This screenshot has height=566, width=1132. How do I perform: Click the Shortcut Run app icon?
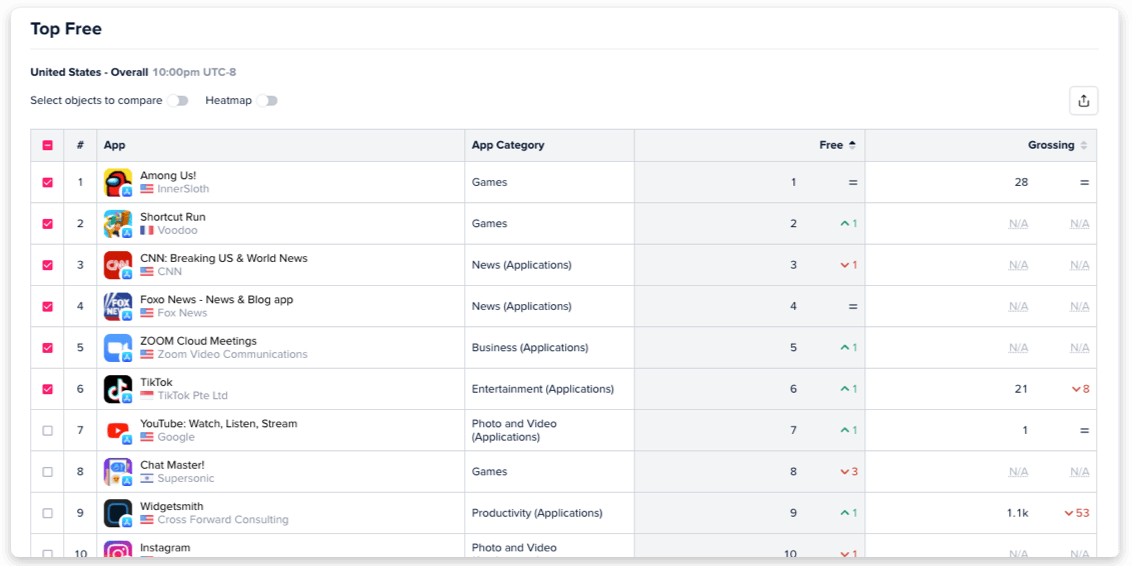point(118,224)
